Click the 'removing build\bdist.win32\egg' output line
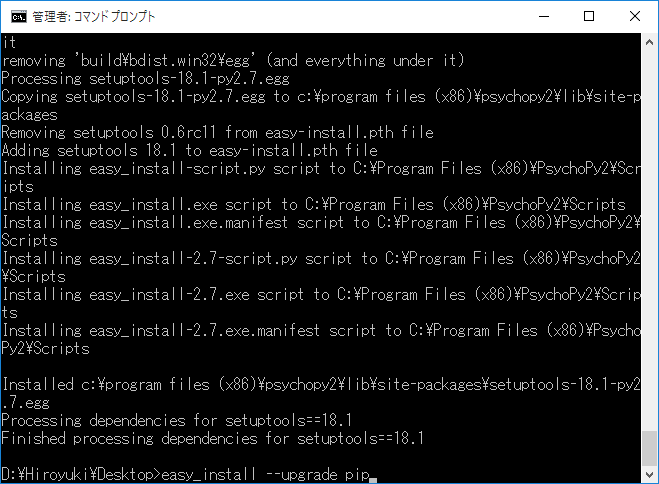Image resolution: width=659 pixels, height=484 pixels. pos(233,60)
